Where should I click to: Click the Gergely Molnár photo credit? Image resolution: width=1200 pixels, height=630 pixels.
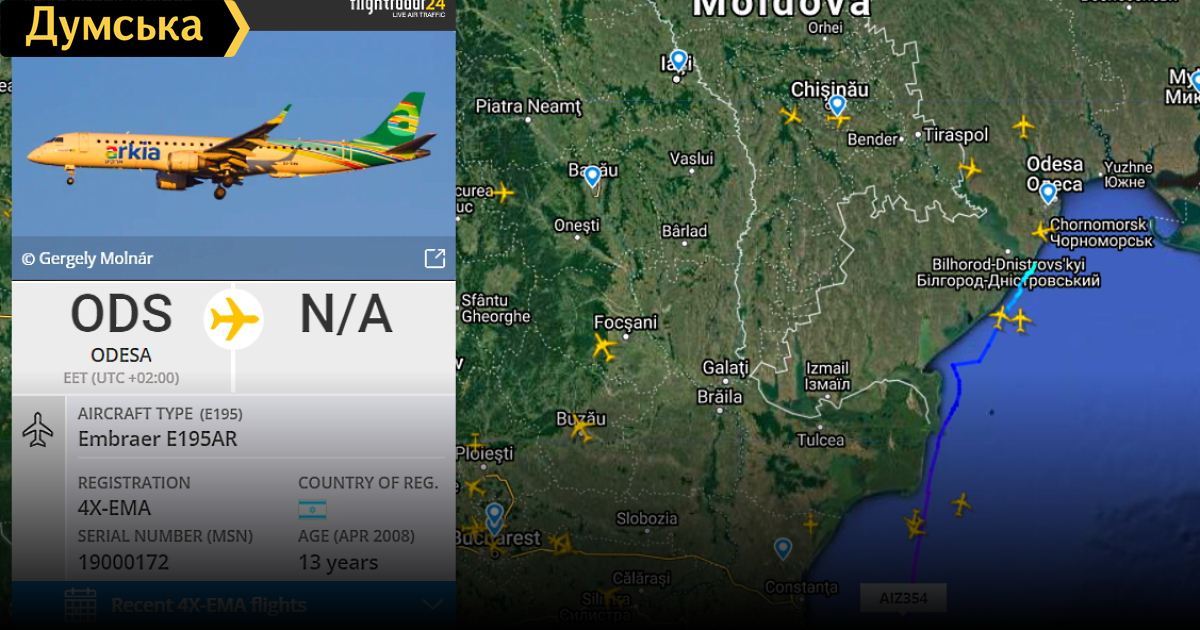[x=88, y=259]
